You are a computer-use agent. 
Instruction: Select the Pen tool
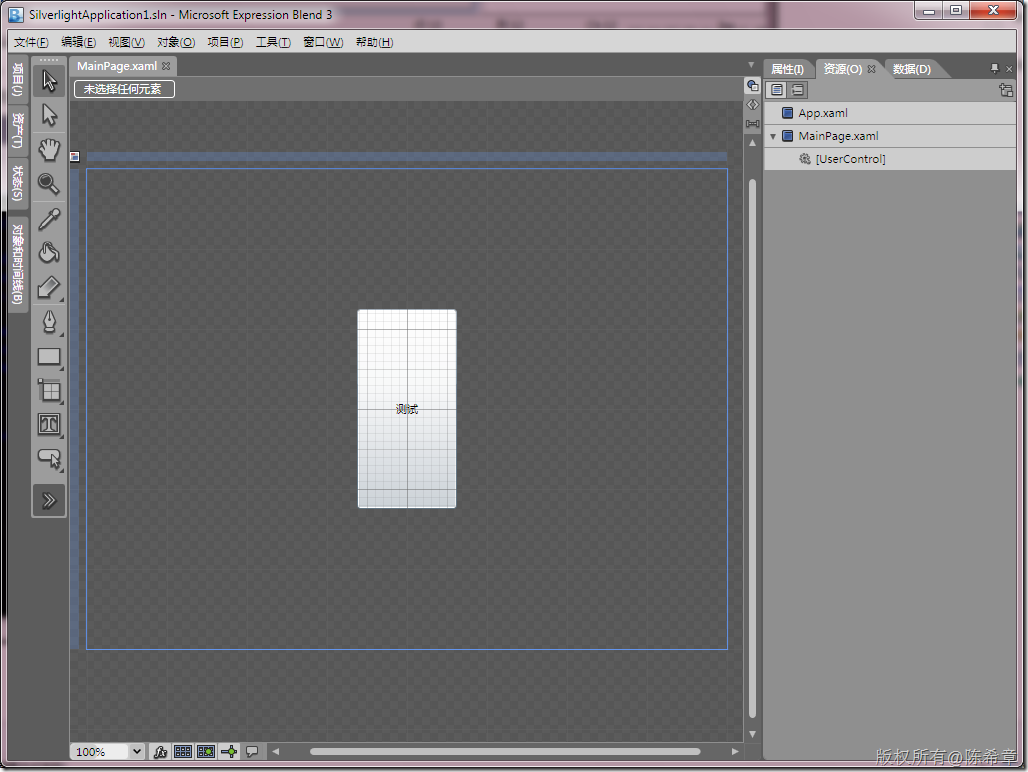pos(49,322)
